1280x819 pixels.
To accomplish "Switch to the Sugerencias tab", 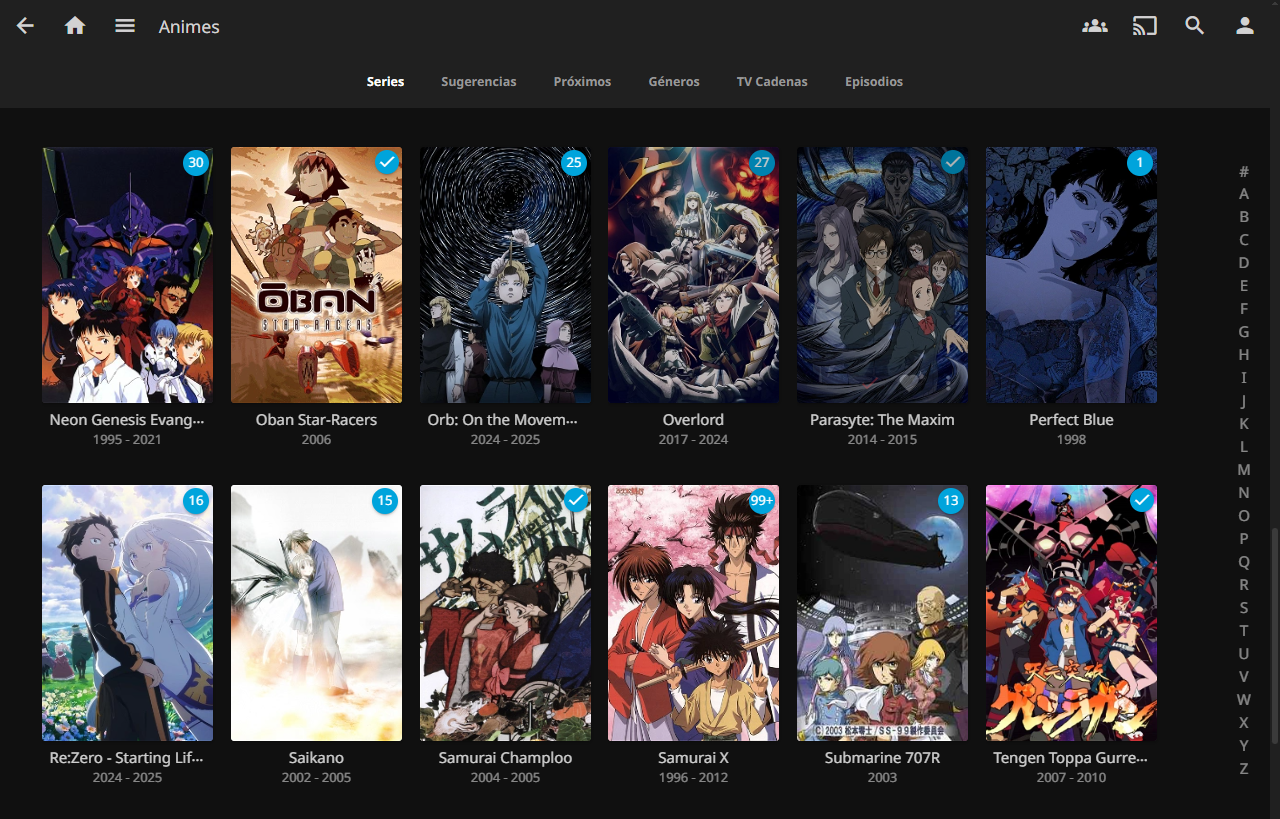I will click(479, 81).
